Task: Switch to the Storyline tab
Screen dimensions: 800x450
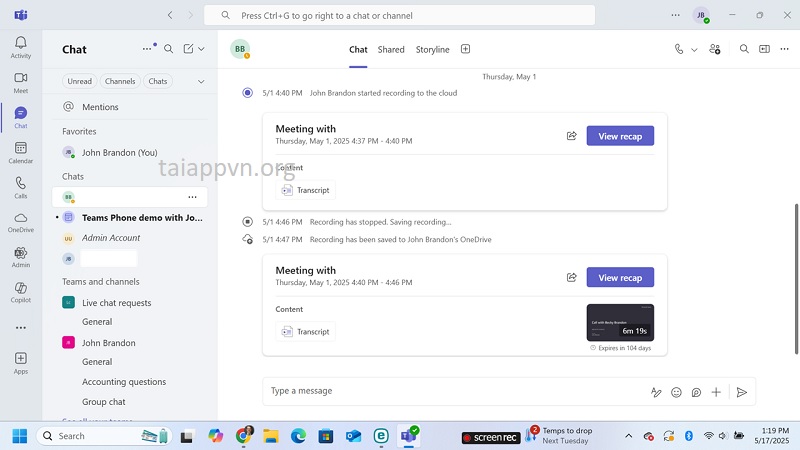Action: [x=432, y=49]
